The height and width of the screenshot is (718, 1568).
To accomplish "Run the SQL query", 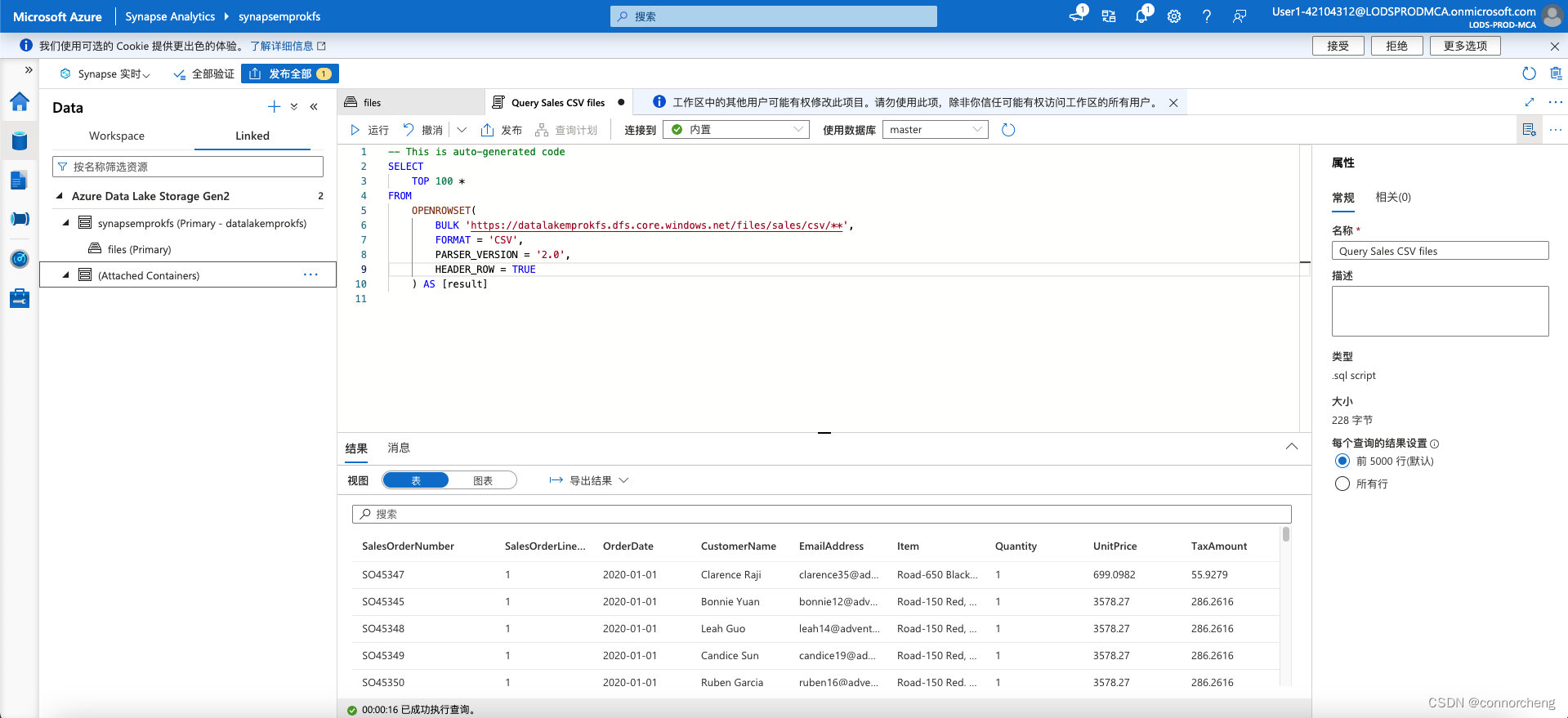I will (369, 130).
